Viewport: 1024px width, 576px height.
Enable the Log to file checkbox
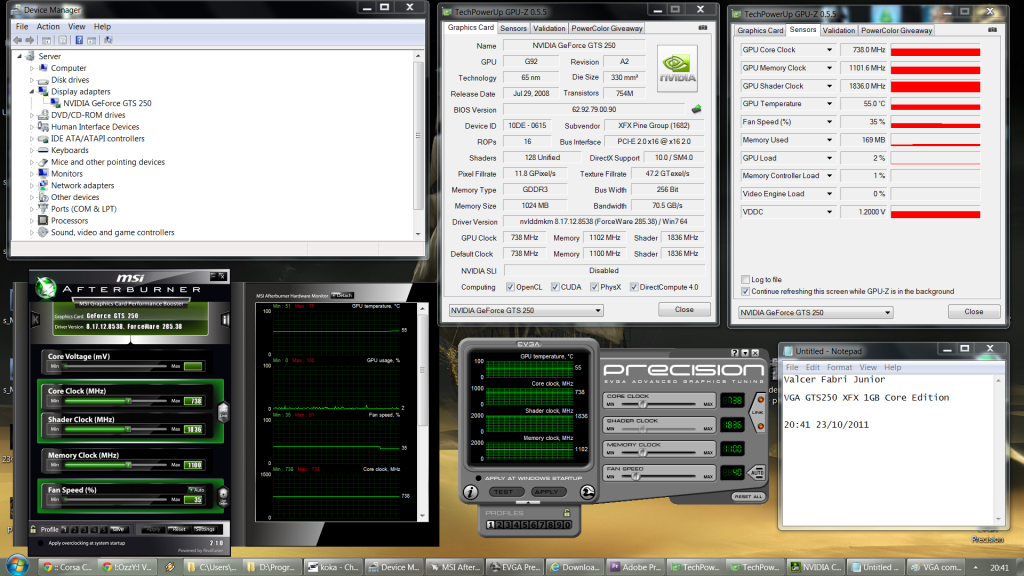(x=745, y=279)
